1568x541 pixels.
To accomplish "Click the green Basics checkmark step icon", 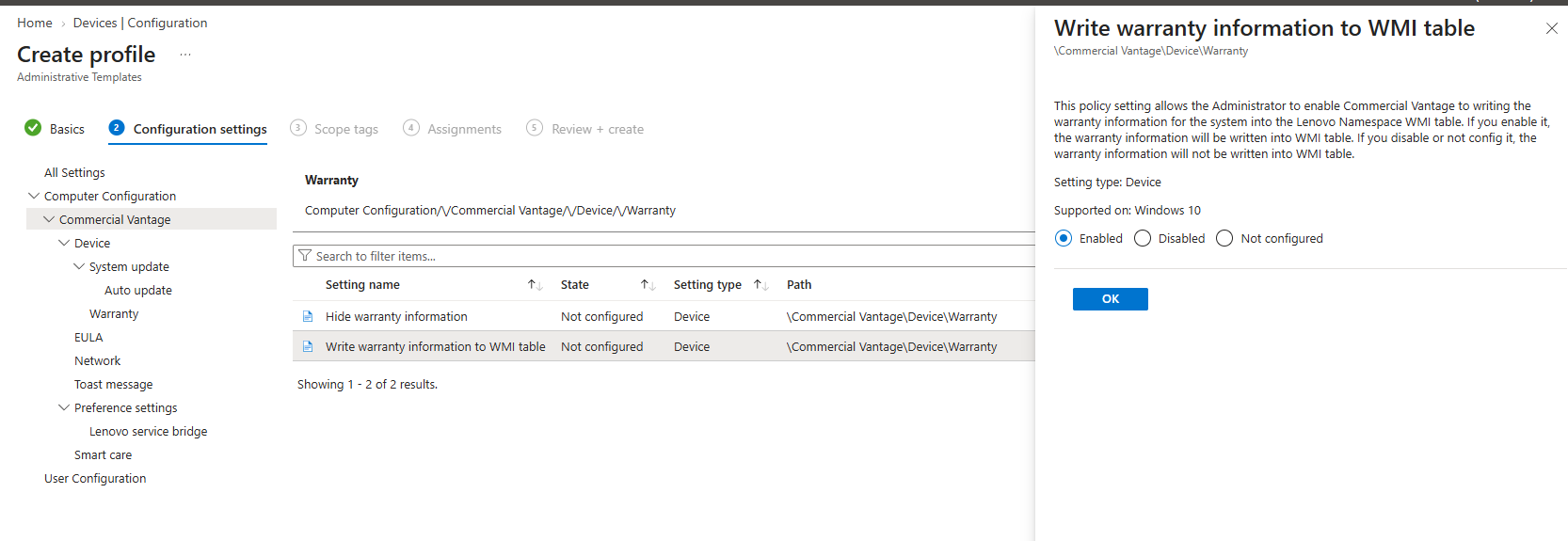I will point(33,128).
